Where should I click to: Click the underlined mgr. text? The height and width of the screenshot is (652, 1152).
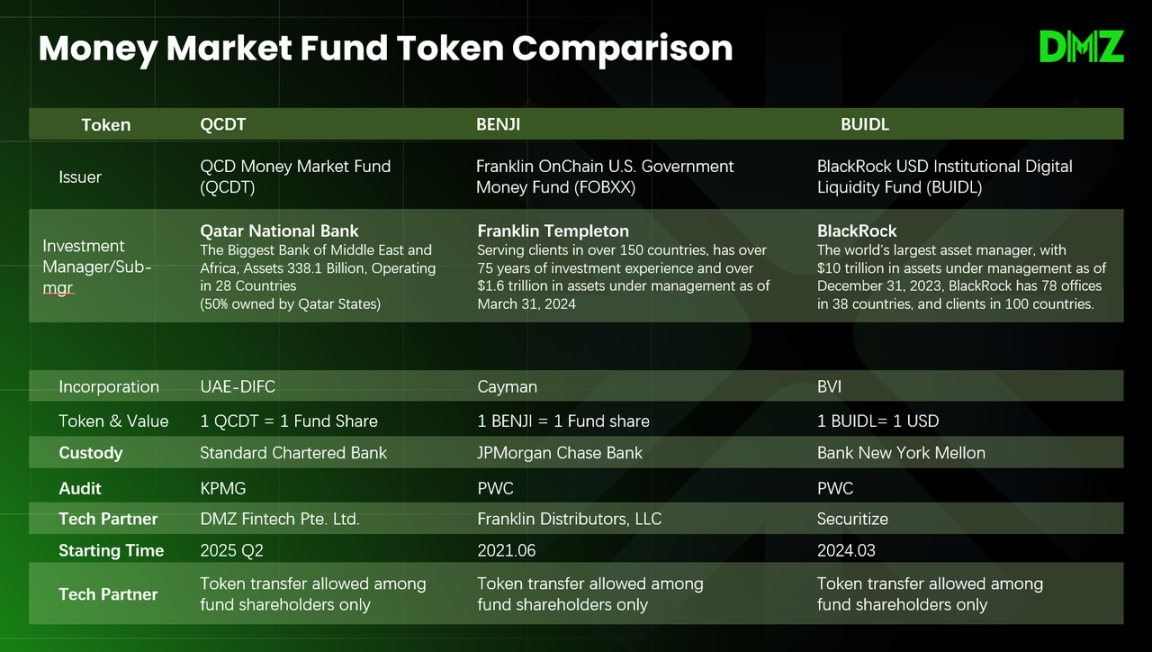58,288
